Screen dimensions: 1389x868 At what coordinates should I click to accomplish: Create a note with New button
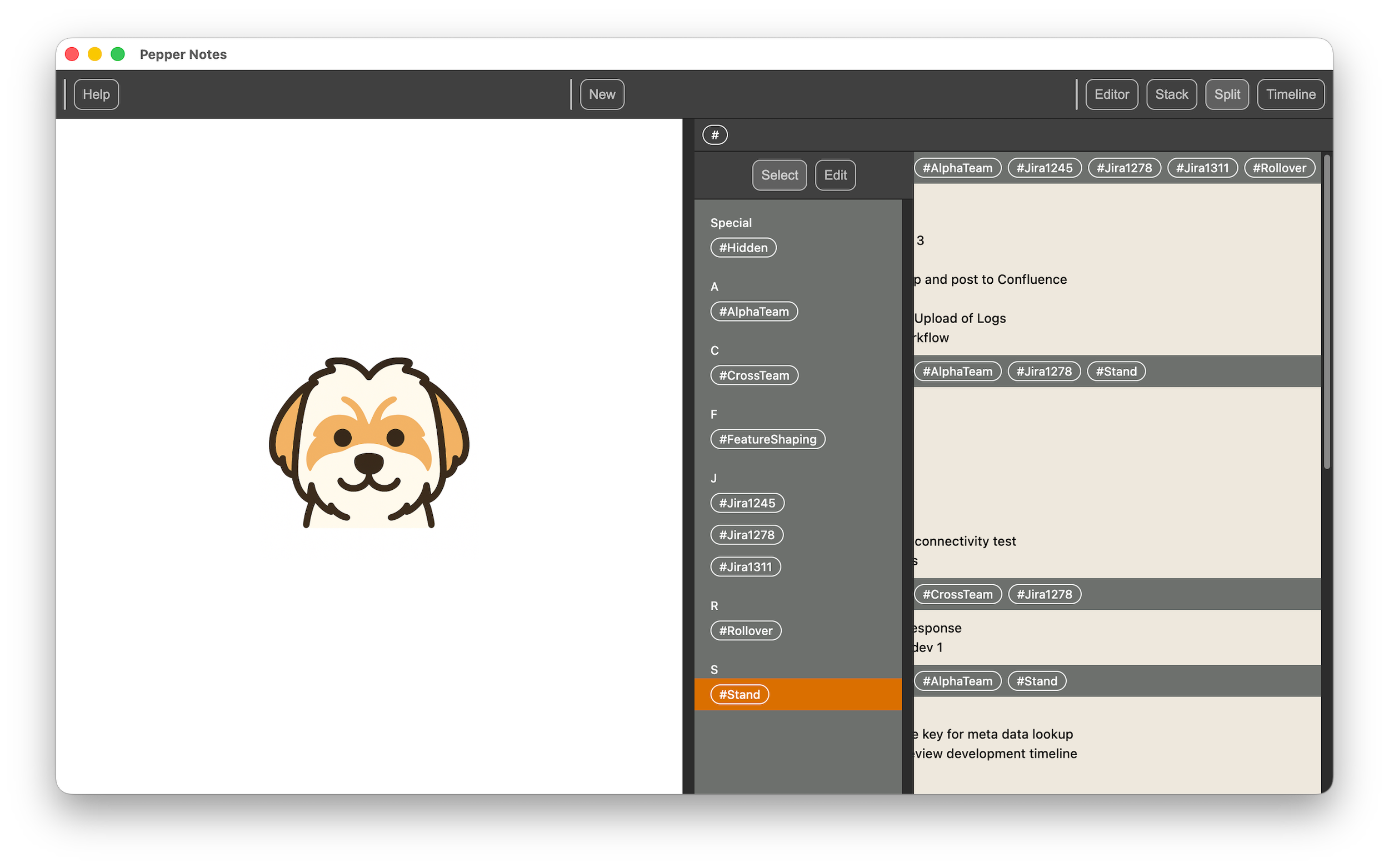click(x=601, y=94)
